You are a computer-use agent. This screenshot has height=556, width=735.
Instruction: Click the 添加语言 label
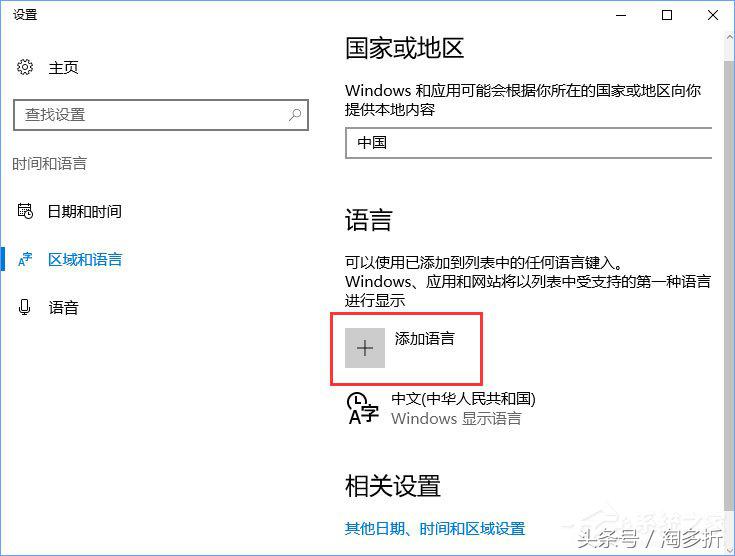click(x=424, y=338)
